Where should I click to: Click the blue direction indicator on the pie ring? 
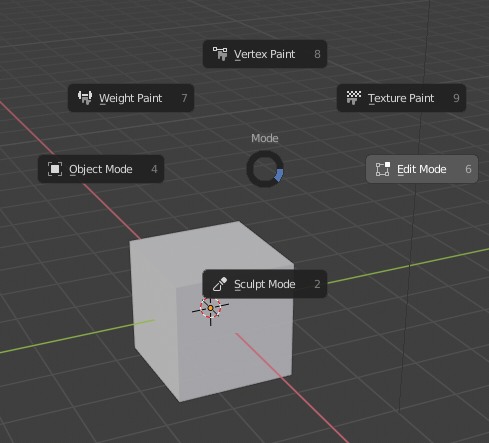pyautogui.click(x=279, y=175)
